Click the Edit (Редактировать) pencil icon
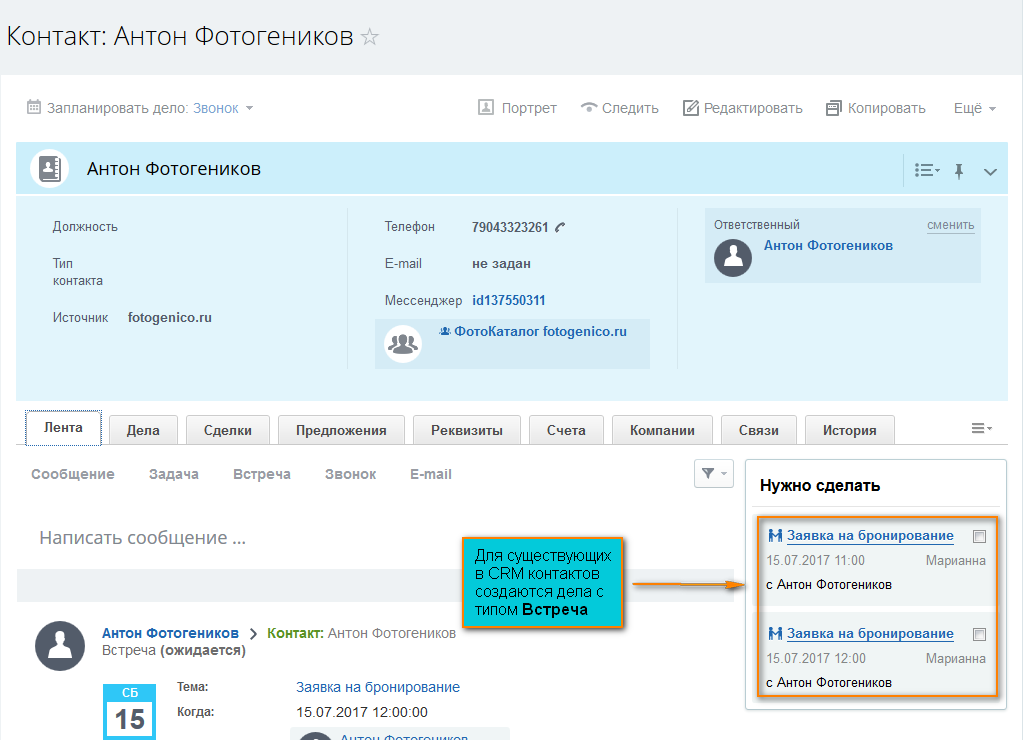 (691, 108)
